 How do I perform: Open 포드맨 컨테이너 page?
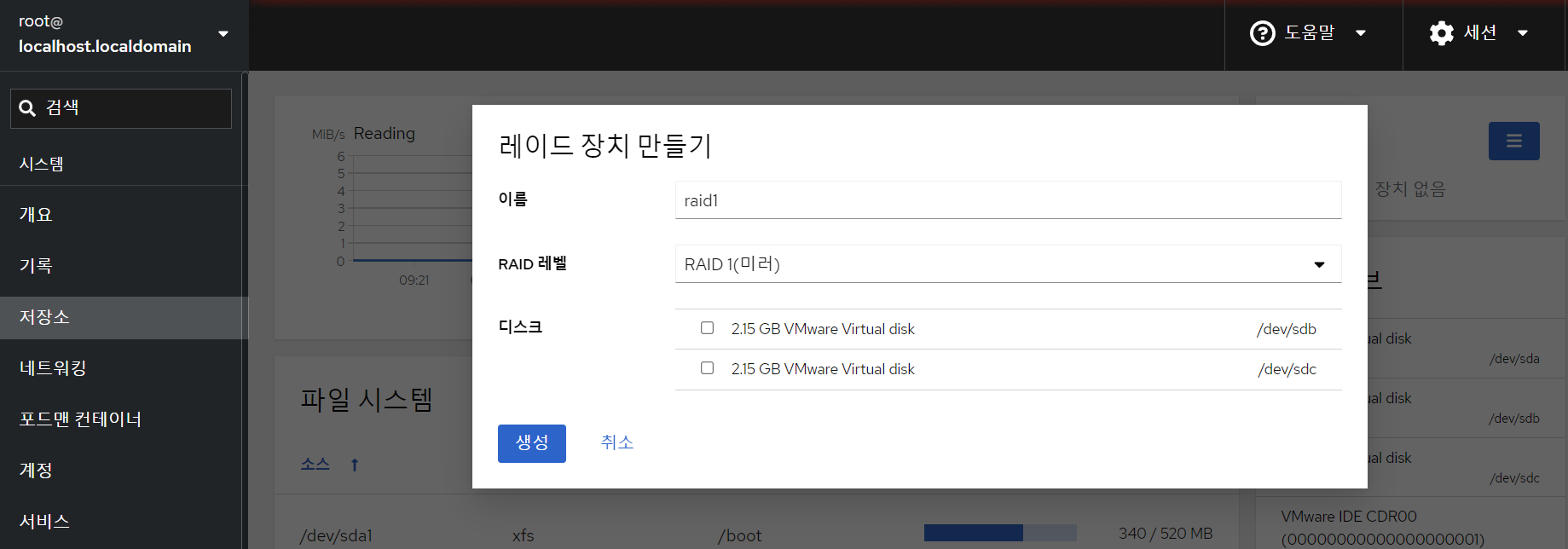(124, 419)
